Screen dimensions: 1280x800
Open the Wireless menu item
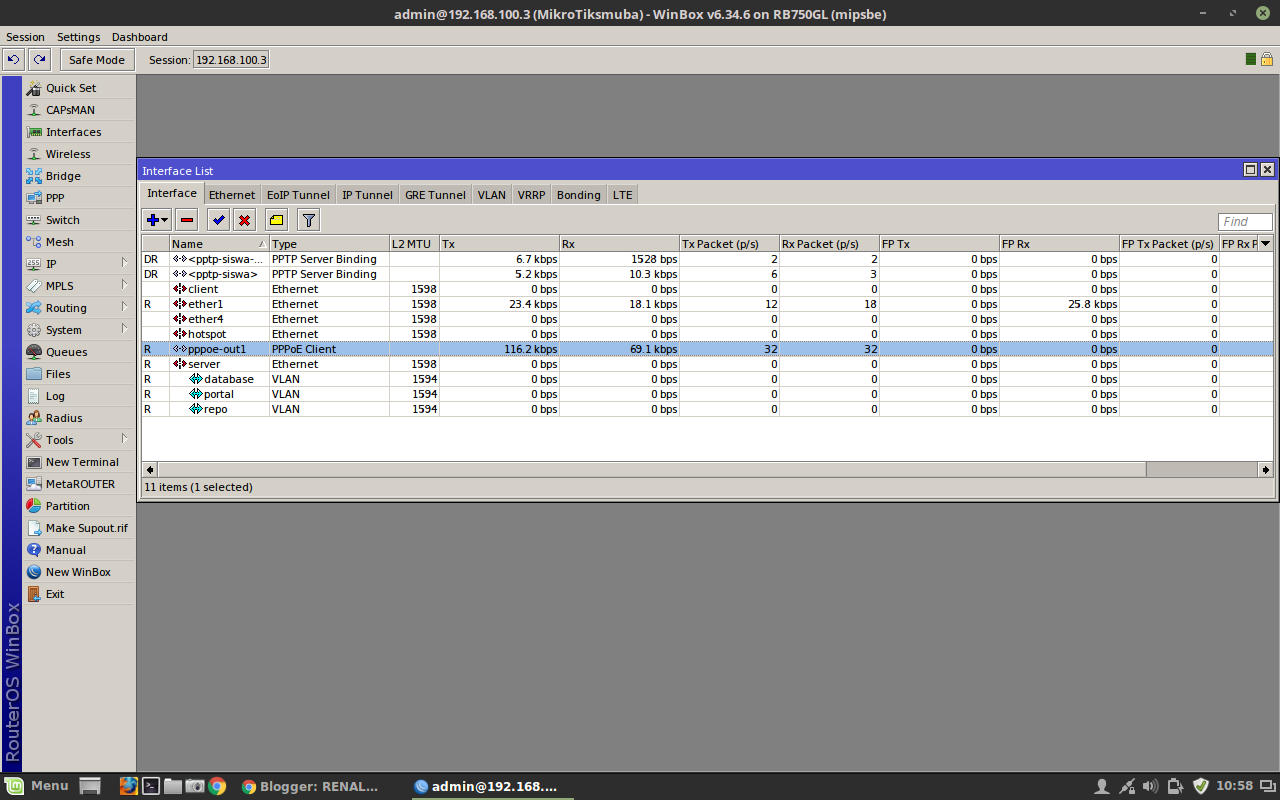79,154
